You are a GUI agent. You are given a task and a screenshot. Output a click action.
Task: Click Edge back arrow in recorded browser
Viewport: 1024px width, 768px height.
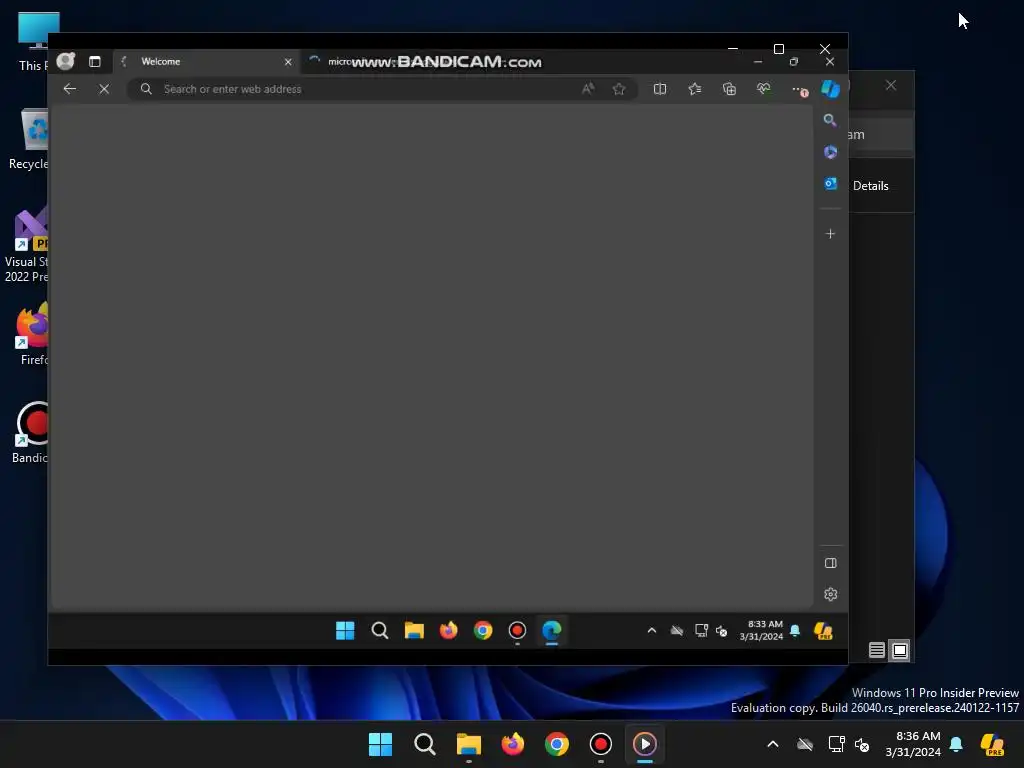click(70, 89)
